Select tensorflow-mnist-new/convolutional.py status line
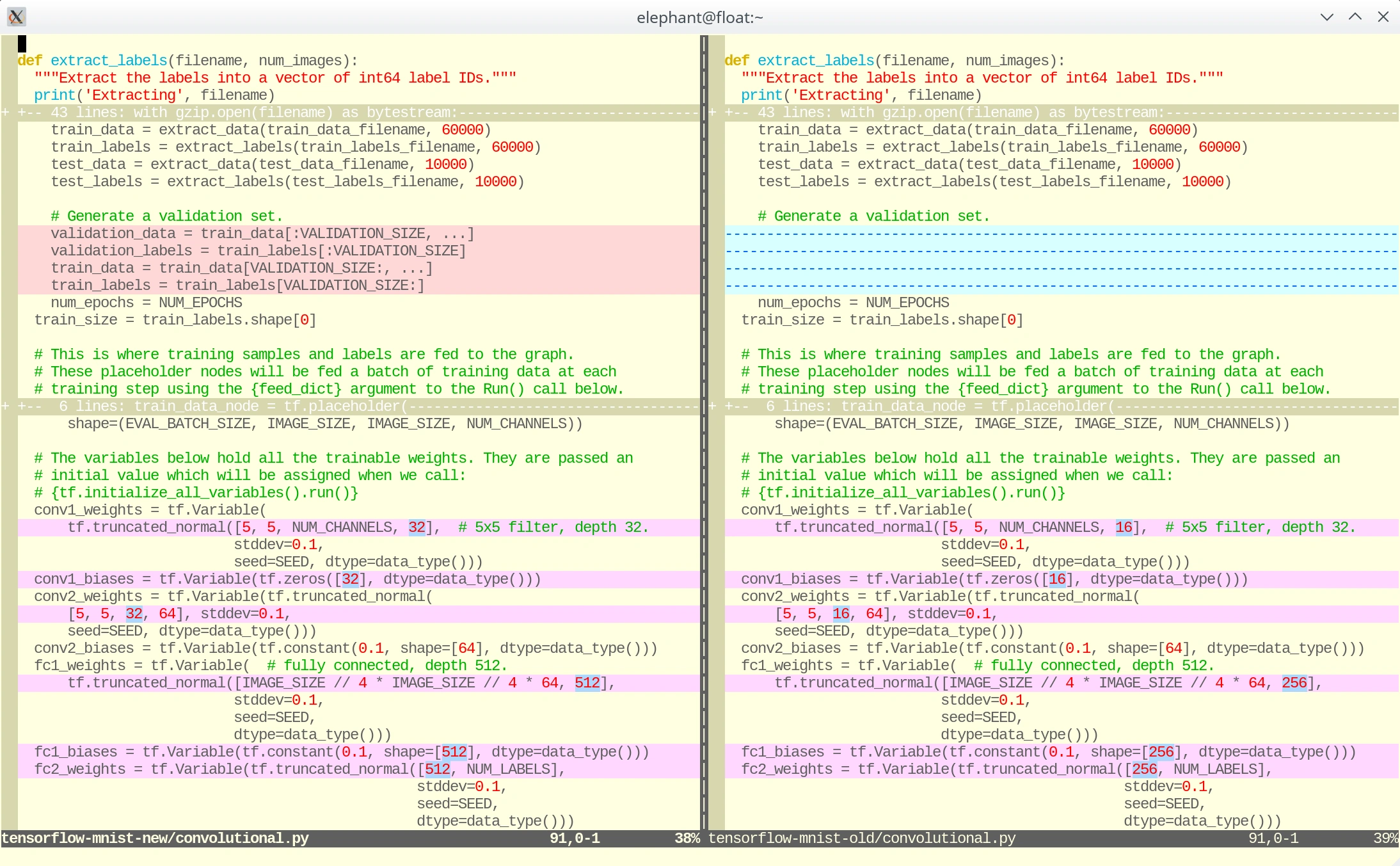The width and height of the screenshot is (1400, 866). [x=155, y=838]
